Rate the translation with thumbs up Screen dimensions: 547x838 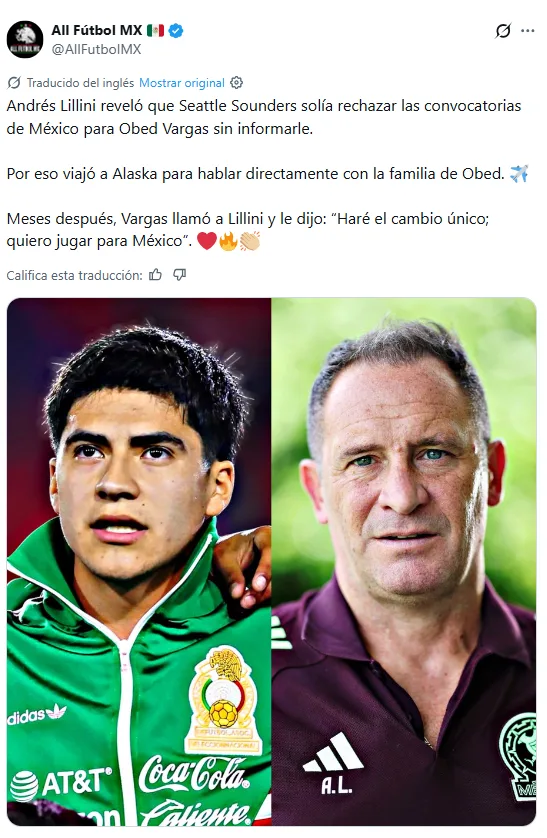point(155,275)
